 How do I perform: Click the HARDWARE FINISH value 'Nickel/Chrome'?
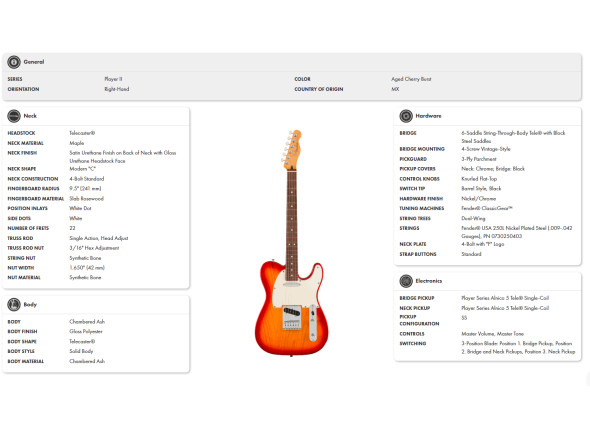479,198
